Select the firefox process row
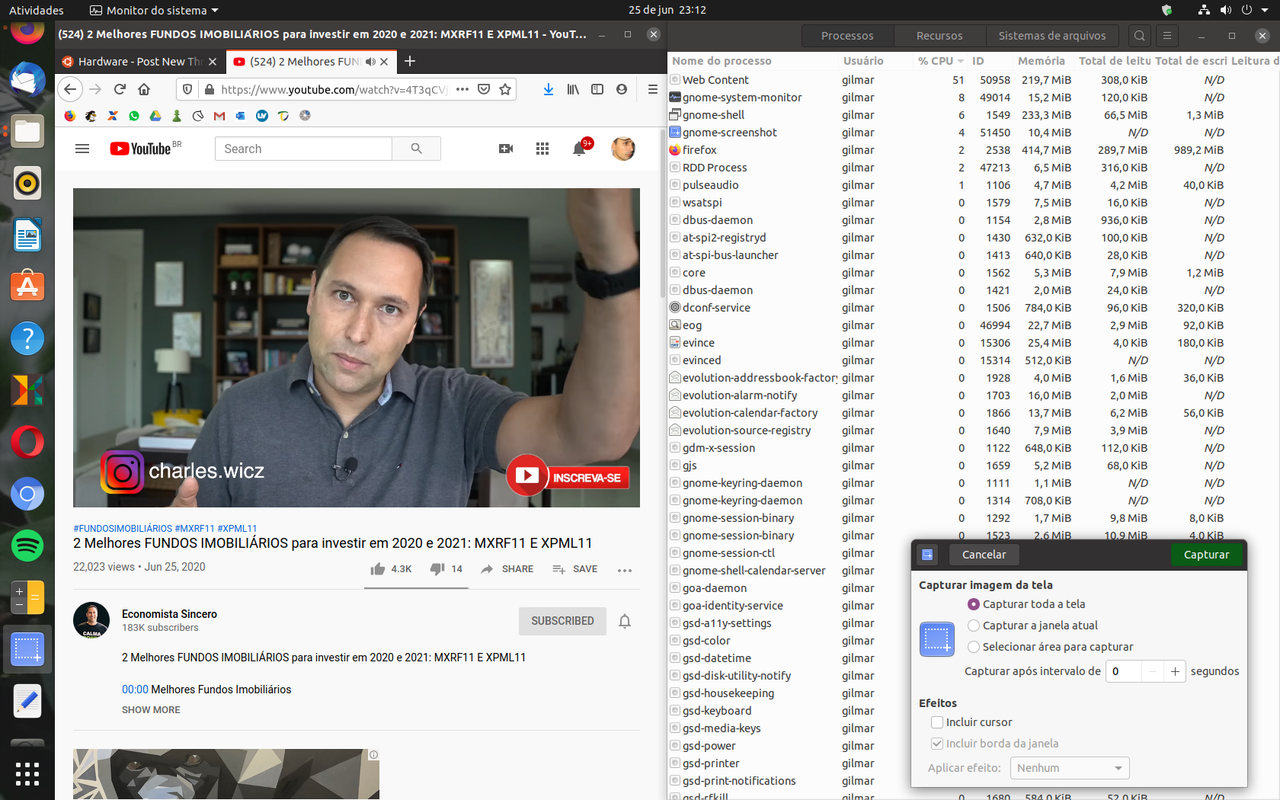 coord(974,150)
